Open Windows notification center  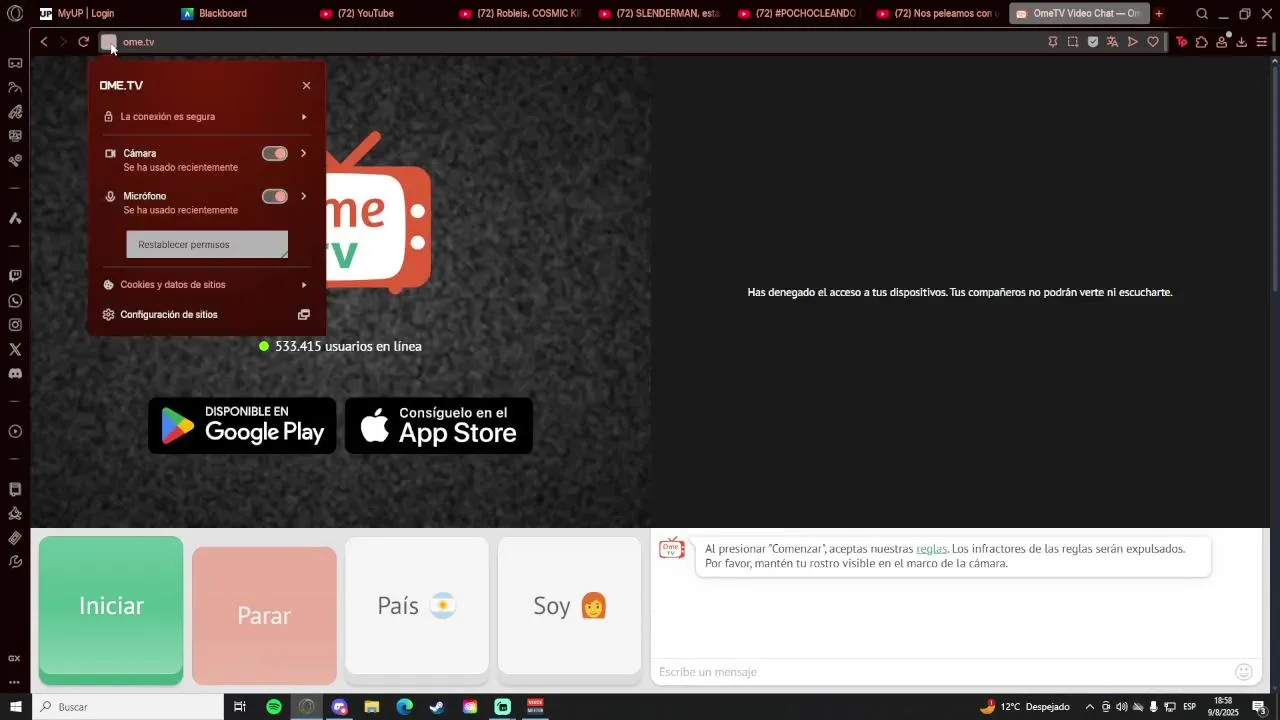point(1260,707)
